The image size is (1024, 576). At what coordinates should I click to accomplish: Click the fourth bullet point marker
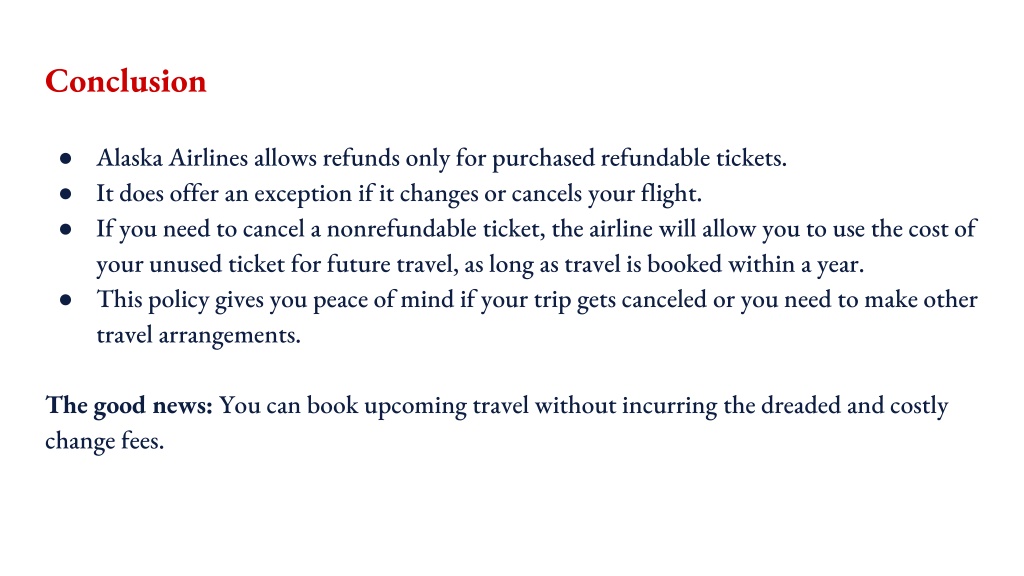point(65,300)
